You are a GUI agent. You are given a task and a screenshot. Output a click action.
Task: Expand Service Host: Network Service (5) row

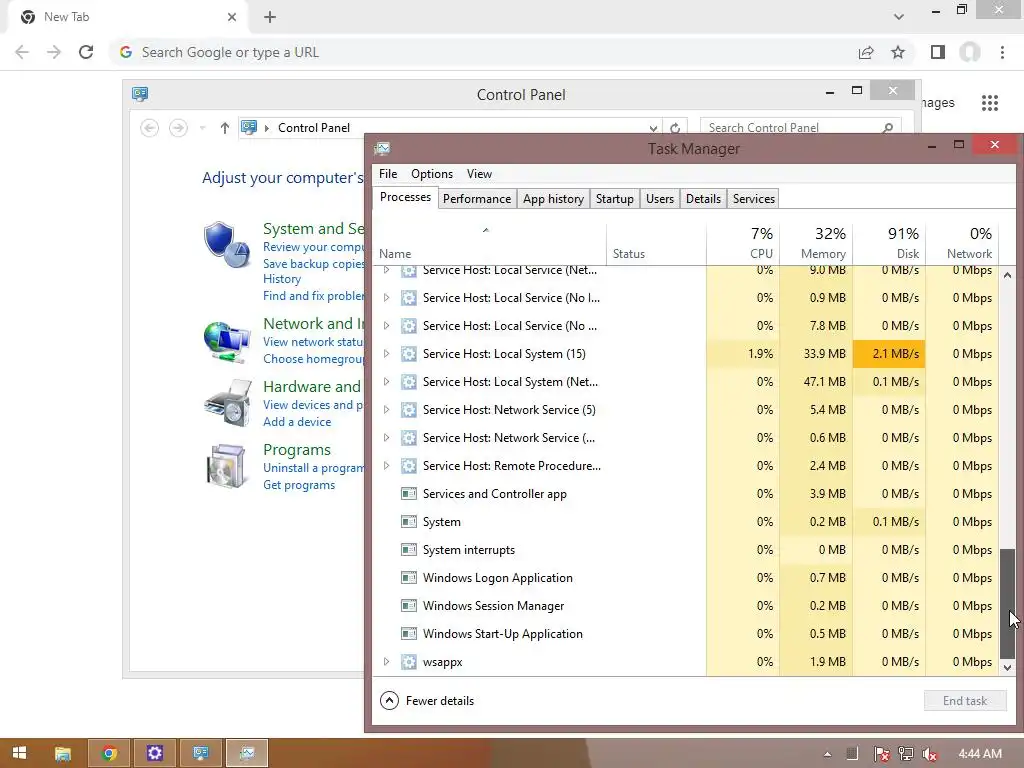click(x=386, y=410)
